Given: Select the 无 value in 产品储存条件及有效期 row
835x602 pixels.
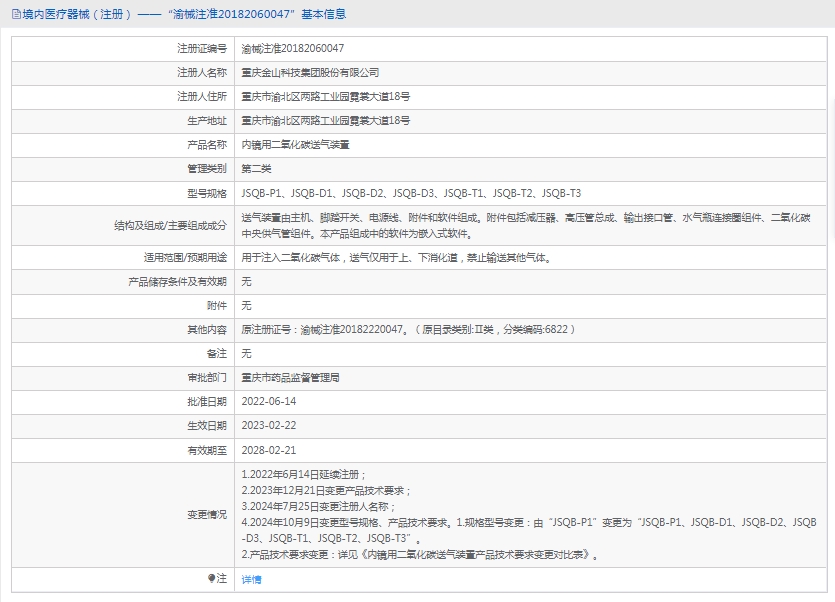Looking at the screenshot, I should (x=246, y=282).
